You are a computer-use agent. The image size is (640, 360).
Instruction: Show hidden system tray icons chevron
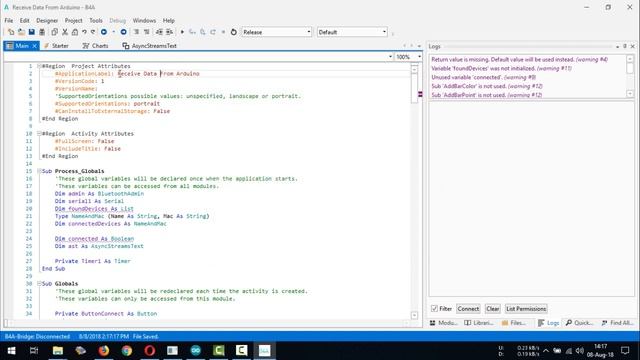click(x=546, y=351)
